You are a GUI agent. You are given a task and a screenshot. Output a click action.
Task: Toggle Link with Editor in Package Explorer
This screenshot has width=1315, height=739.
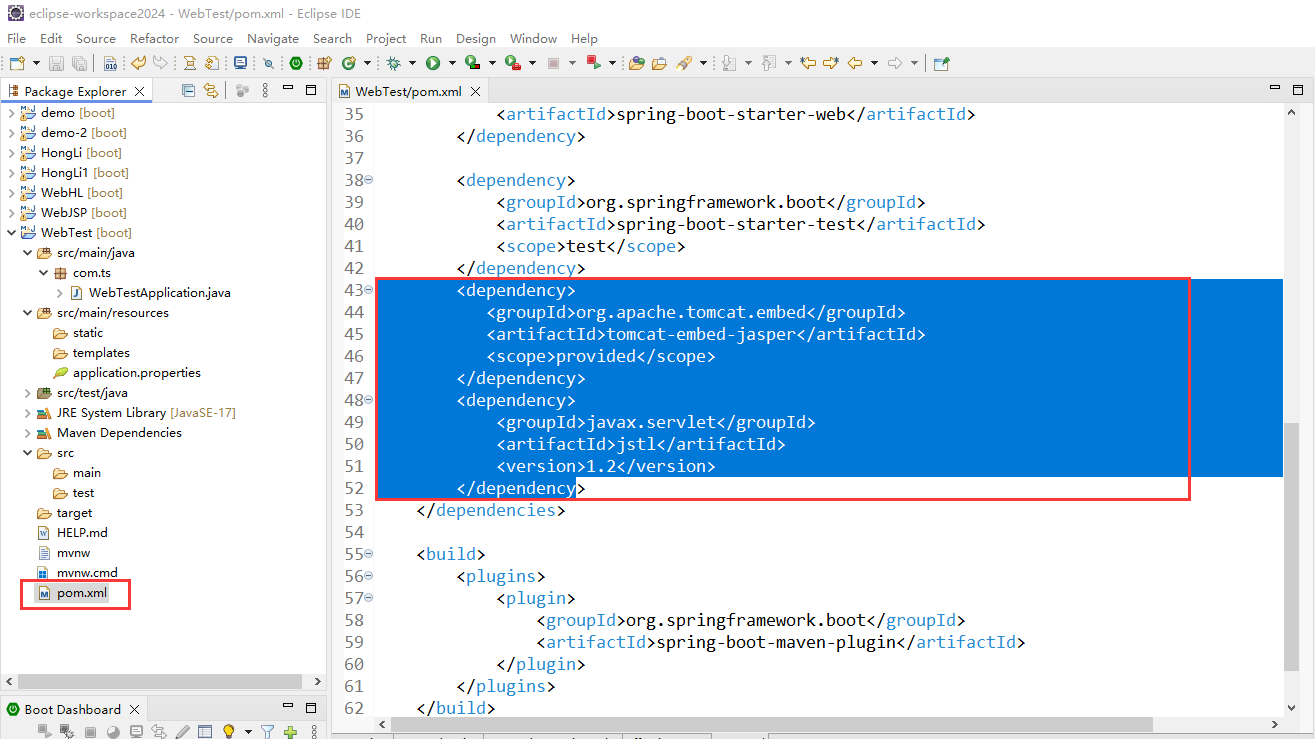pyautogui.click(x=211, y=90)
